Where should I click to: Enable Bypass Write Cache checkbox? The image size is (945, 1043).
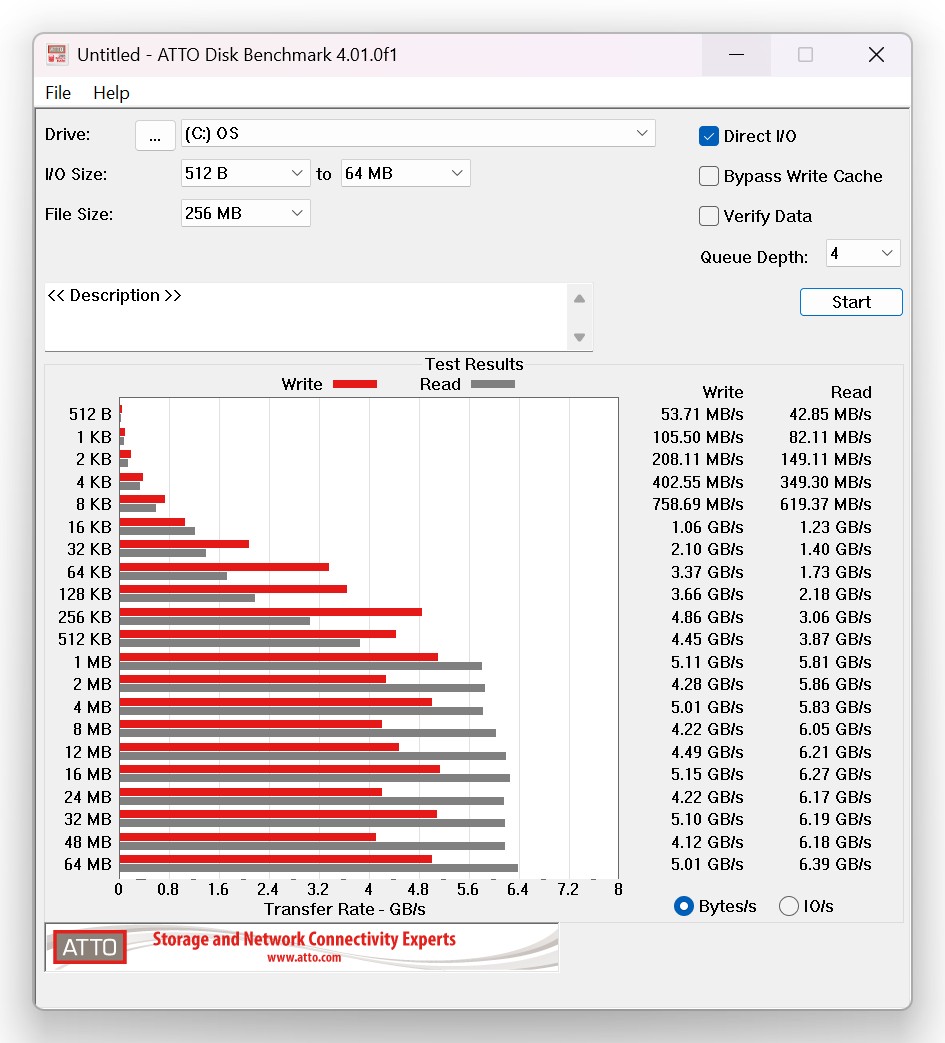(709, 176)
